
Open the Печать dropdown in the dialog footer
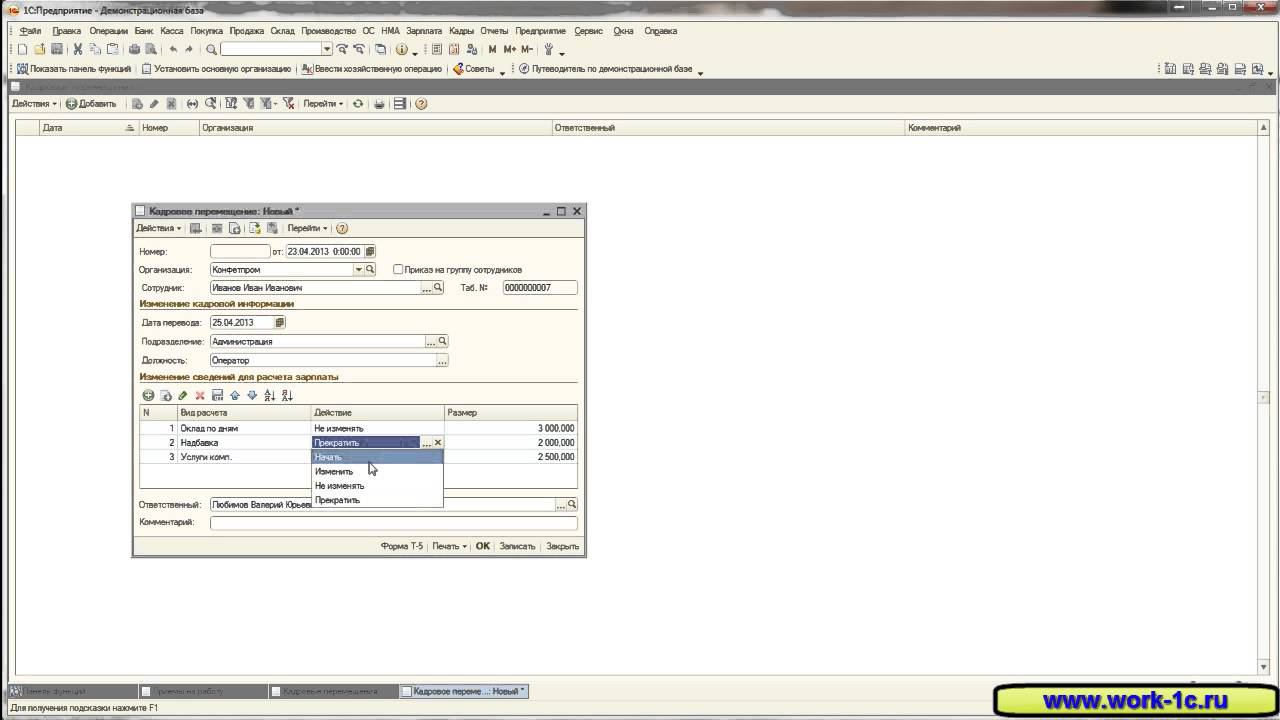click(x=449, y=547)
